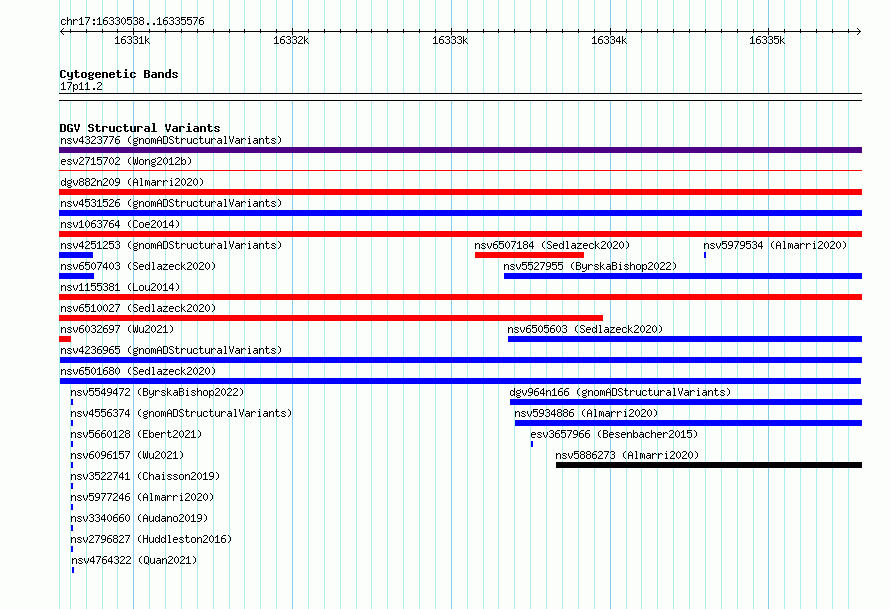This screenshot has width=890, height=609.
Task: Click nsv4531526 gnomAD variant label
Action: click(x=171, y=203)
